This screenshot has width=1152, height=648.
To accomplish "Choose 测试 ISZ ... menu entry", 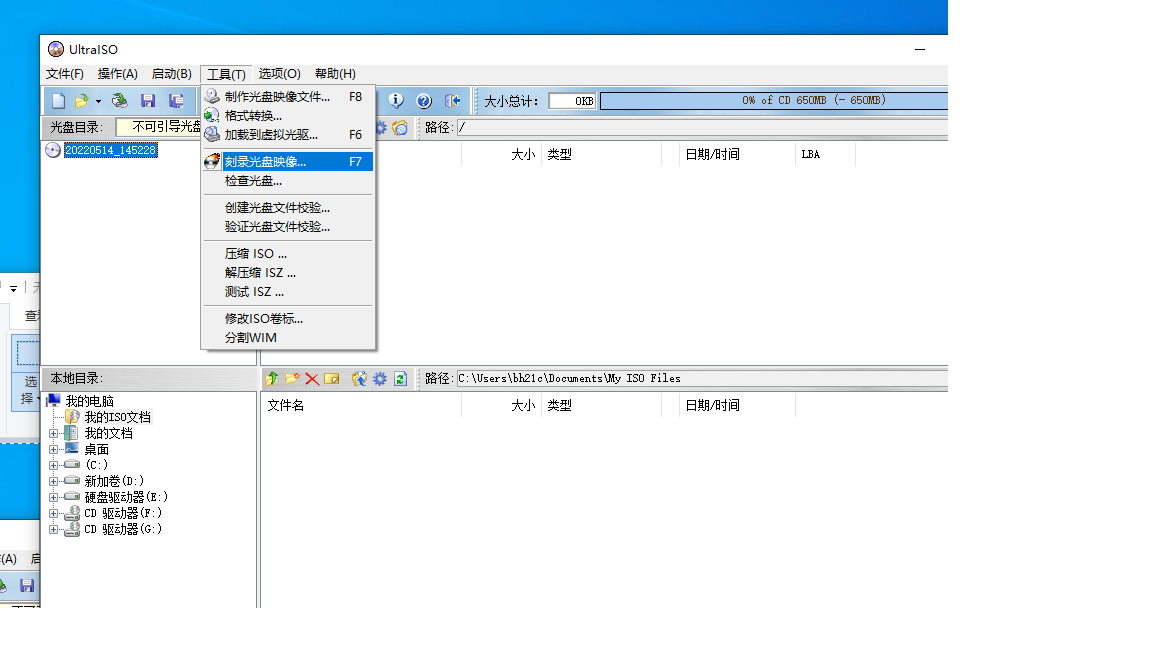I will tap(288, 292).
